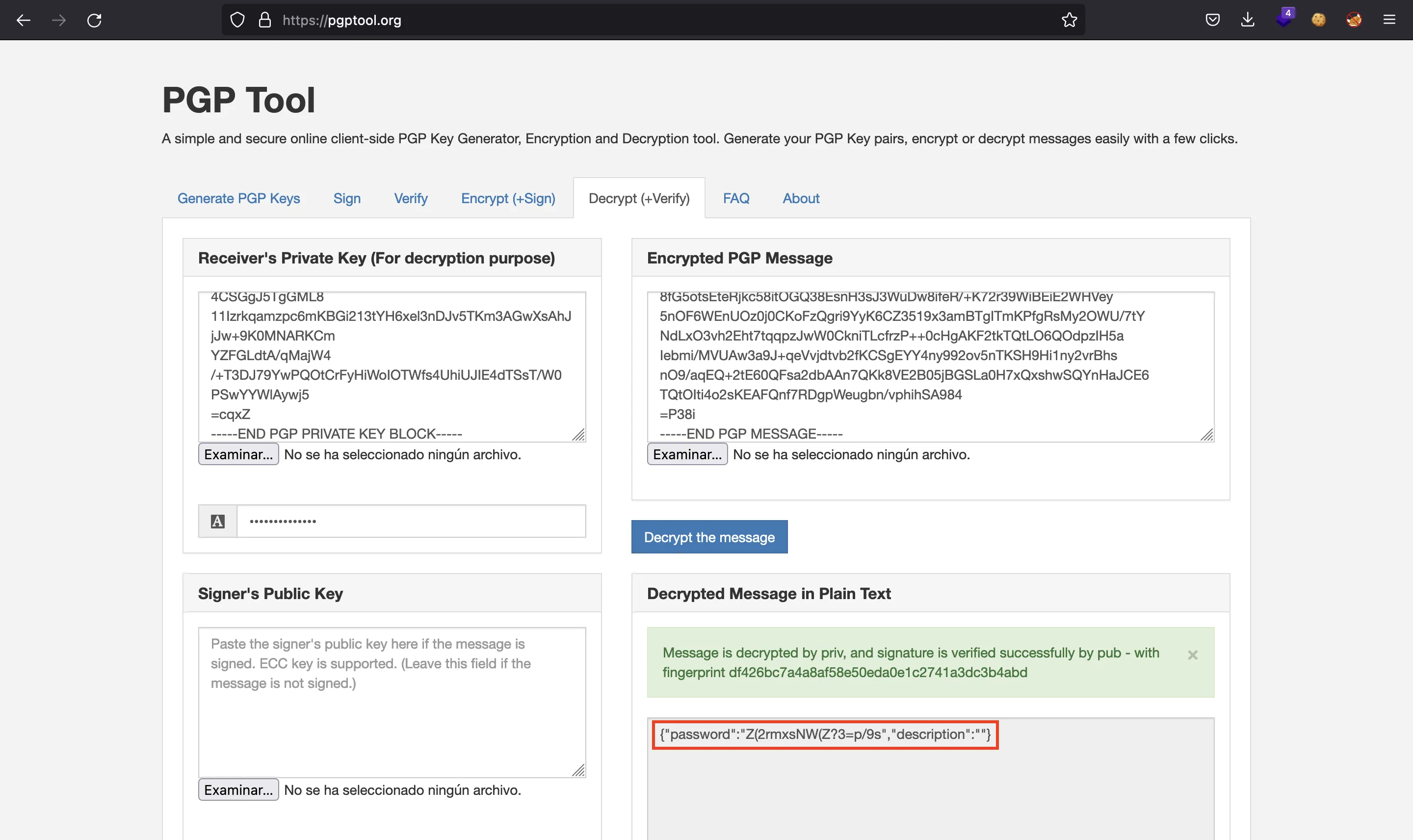Switch to the Verify tab
This screenshot has width=1413, height=840.
coord(411,198)
